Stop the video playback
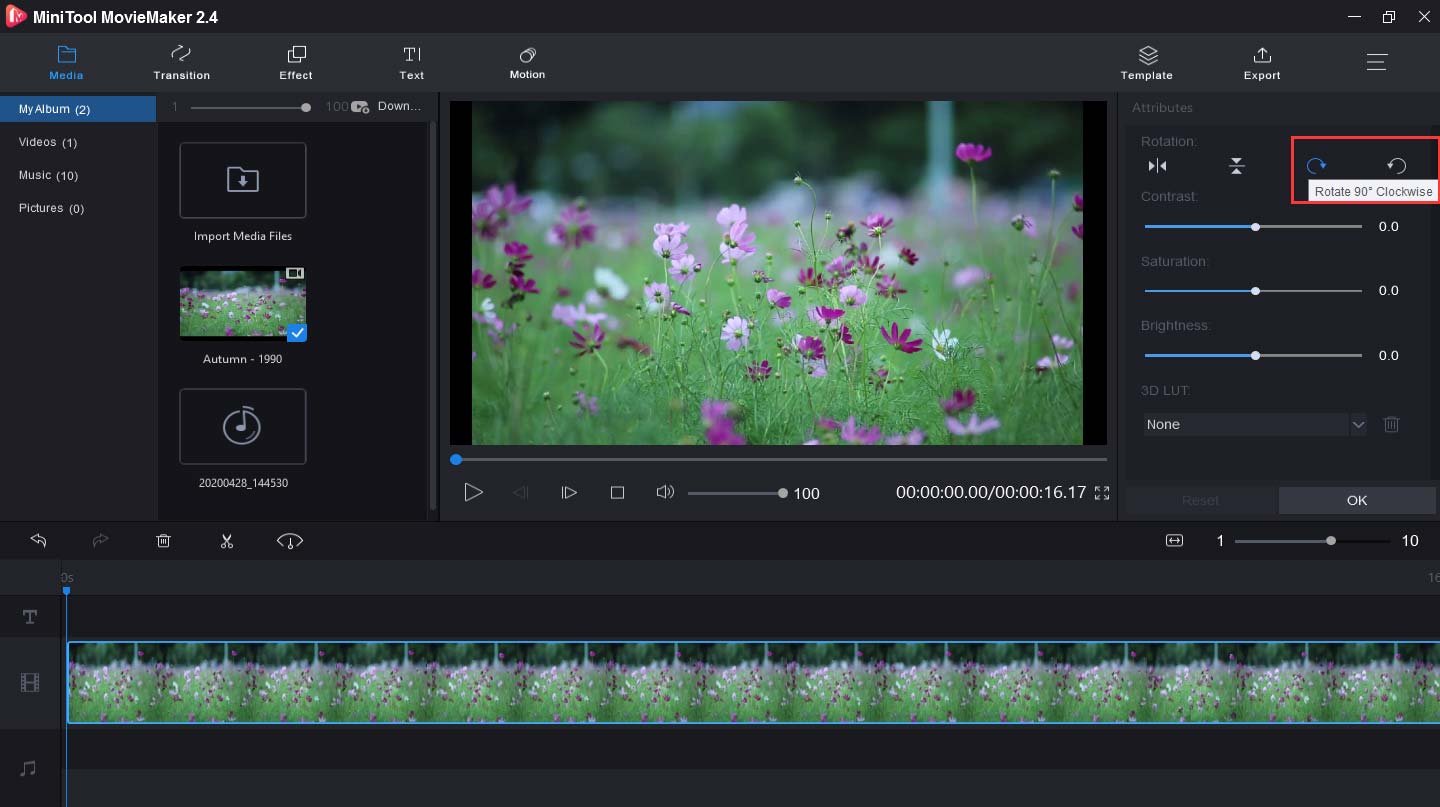Viewport: 1440px width, 807px height. point(617,492)
